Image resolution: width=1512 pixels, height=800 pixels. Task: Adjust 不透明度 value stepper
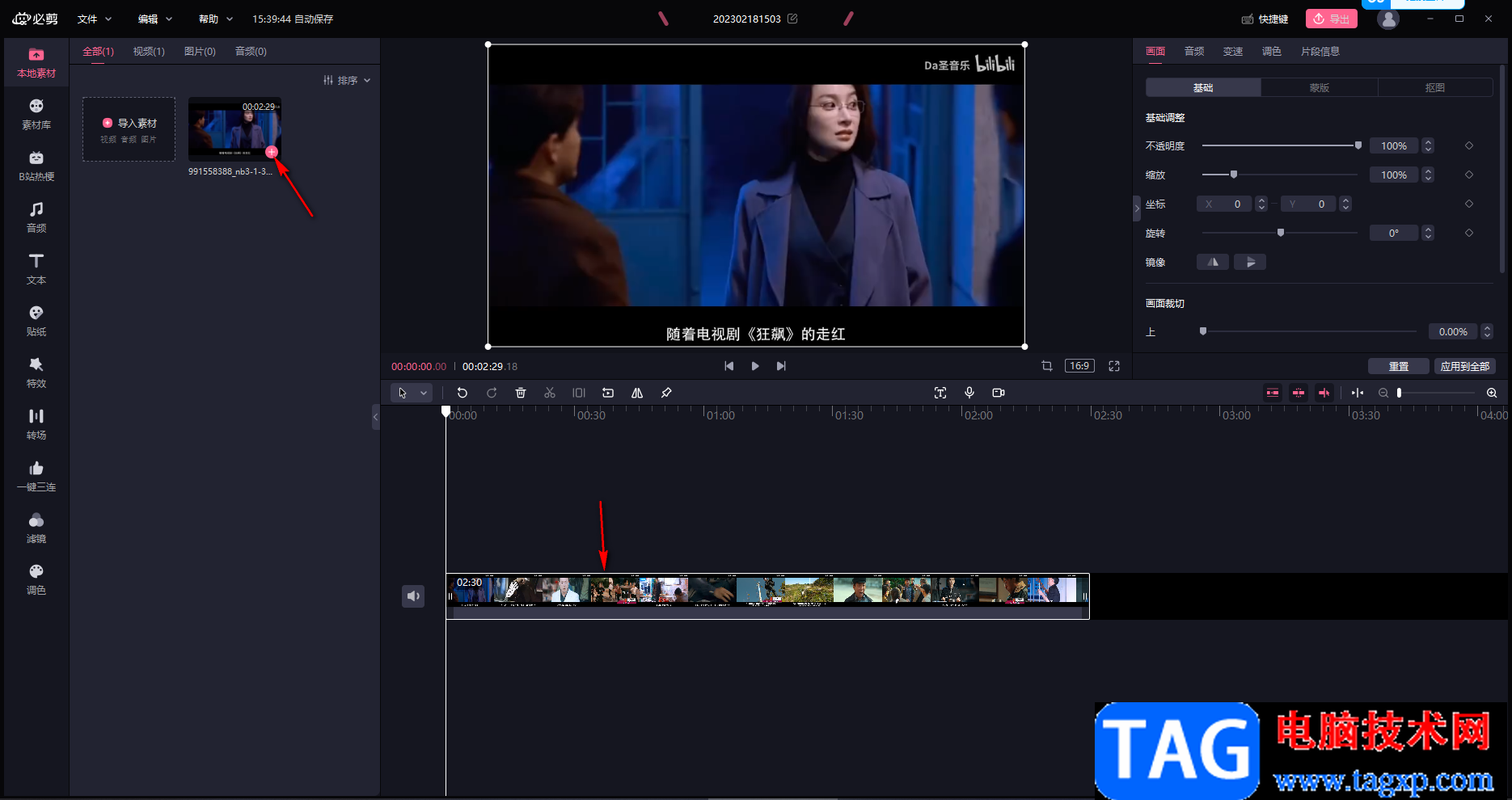[x=1428, y=145]
